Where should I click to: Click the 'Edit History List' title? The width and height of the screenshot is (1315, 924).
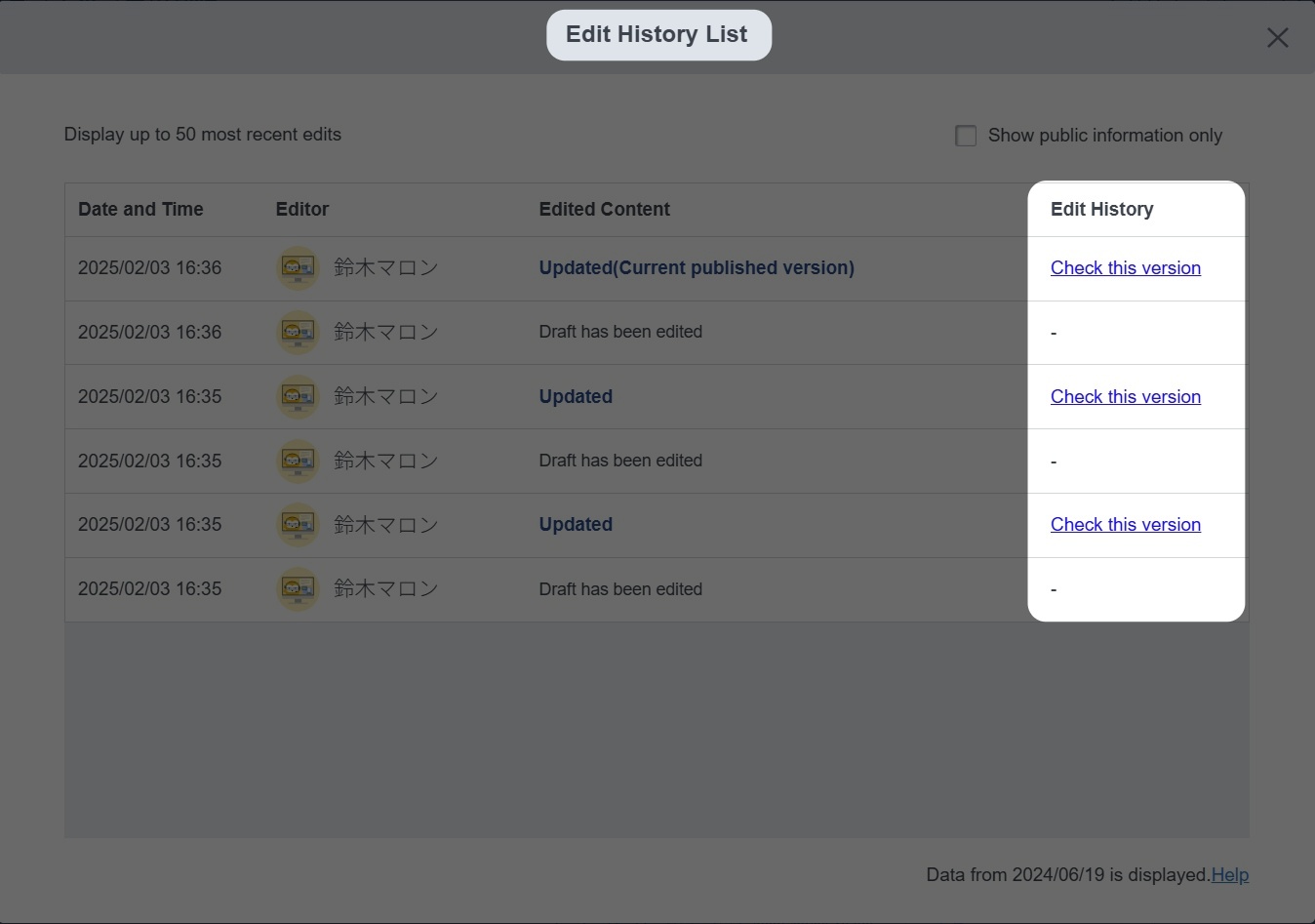click(657, 34)
